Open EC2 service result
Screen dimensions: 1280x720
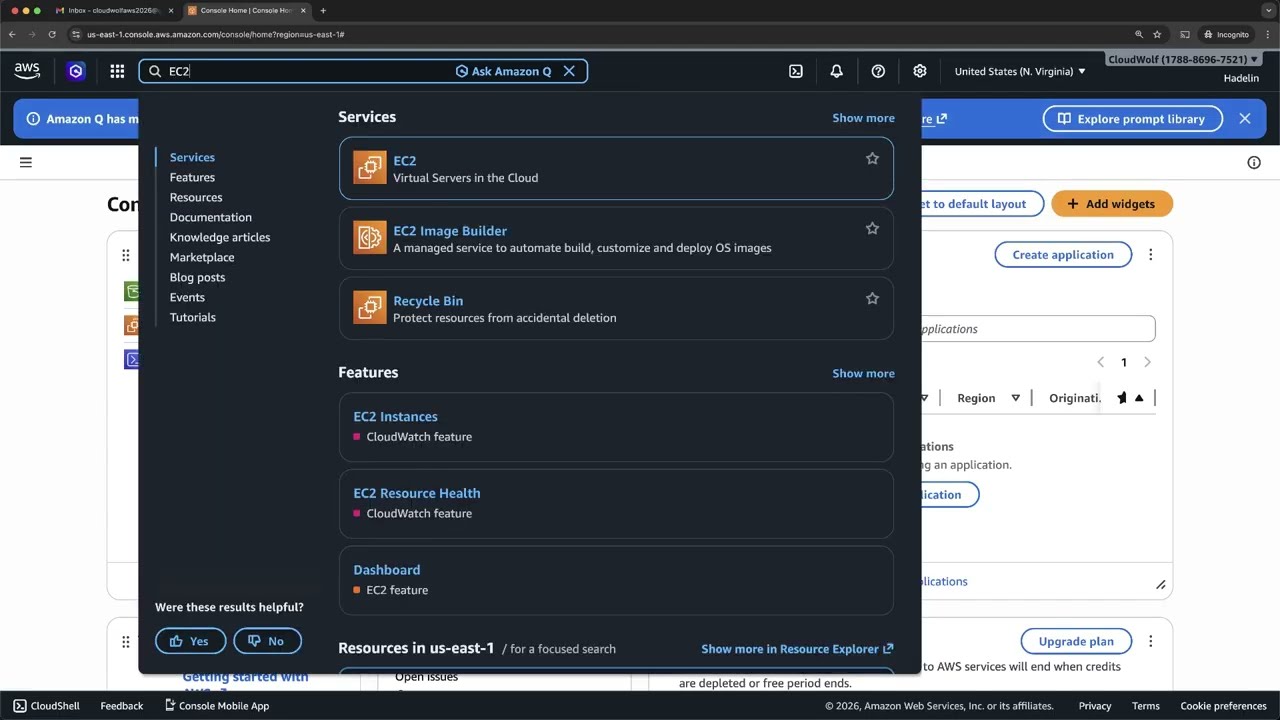click(x=616, y=168)
